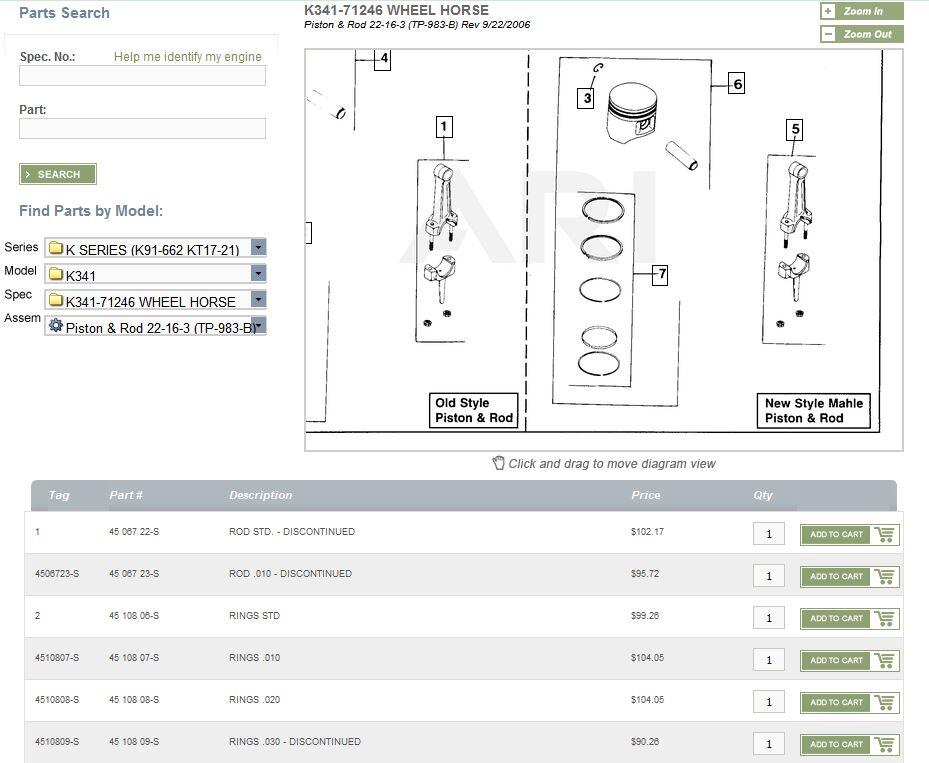Click quantity field for RINGS .010 row
The image size is (929, 763).
pyautogui.click(x=769, y=660)
